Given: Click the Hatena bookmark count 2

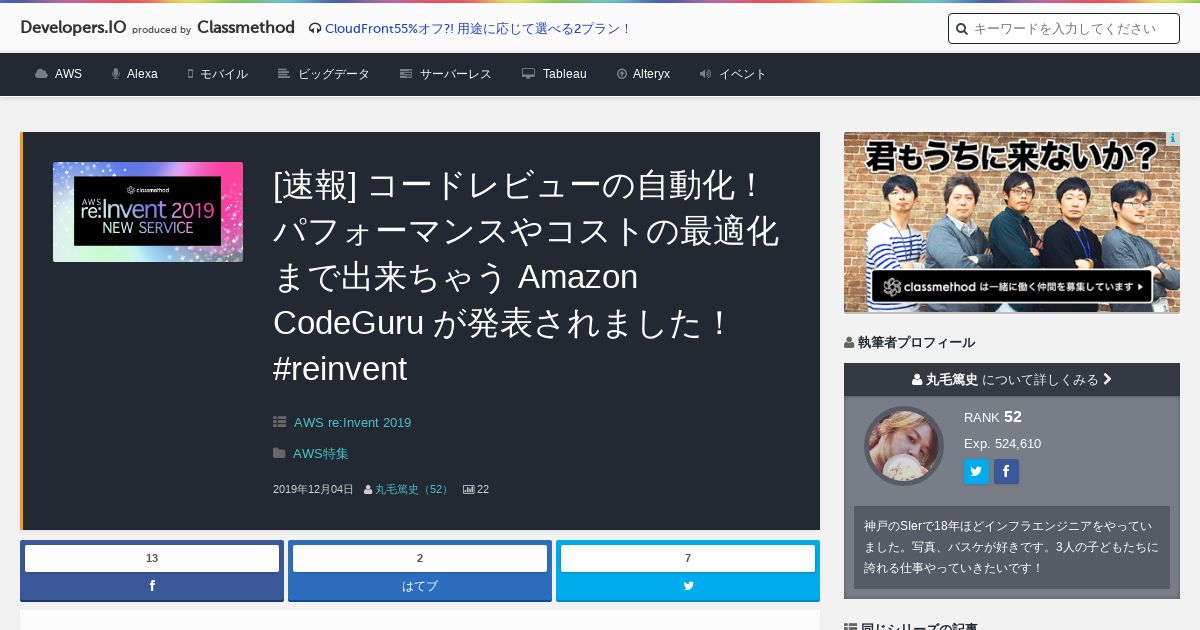Looking at the screenshot, I should pyautogui.click(x=420, y=558).
